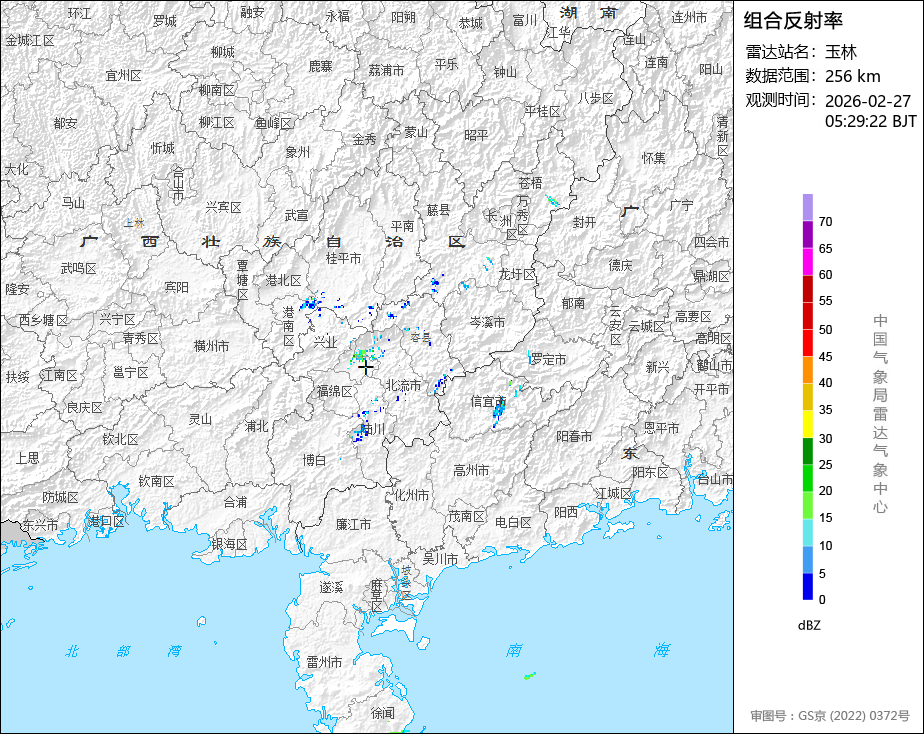
Task: Click the blue echo patch near 信宜市
Action: (x=499, y=410)
